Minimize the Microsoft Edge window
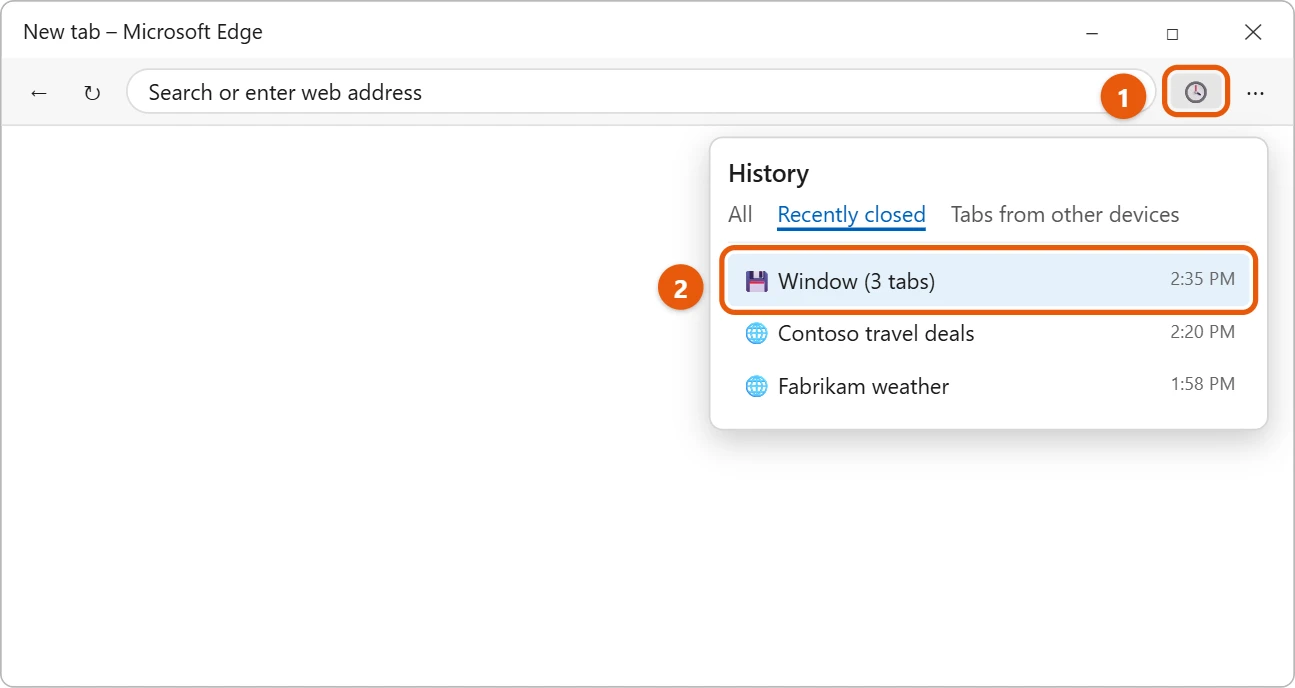Image resolution: width=1295 pixels, height=688 pixels. tap(1091, 33)
